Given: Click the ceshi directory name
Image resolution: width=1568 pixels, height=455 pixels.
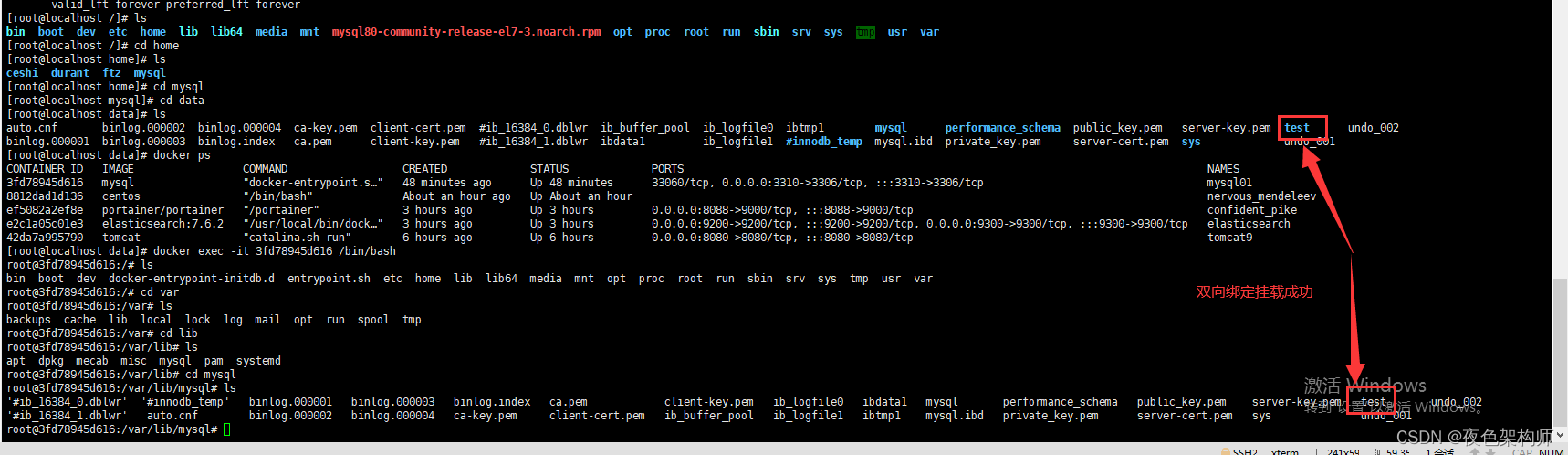Looking at the screenshot, I should coord(22,73).
